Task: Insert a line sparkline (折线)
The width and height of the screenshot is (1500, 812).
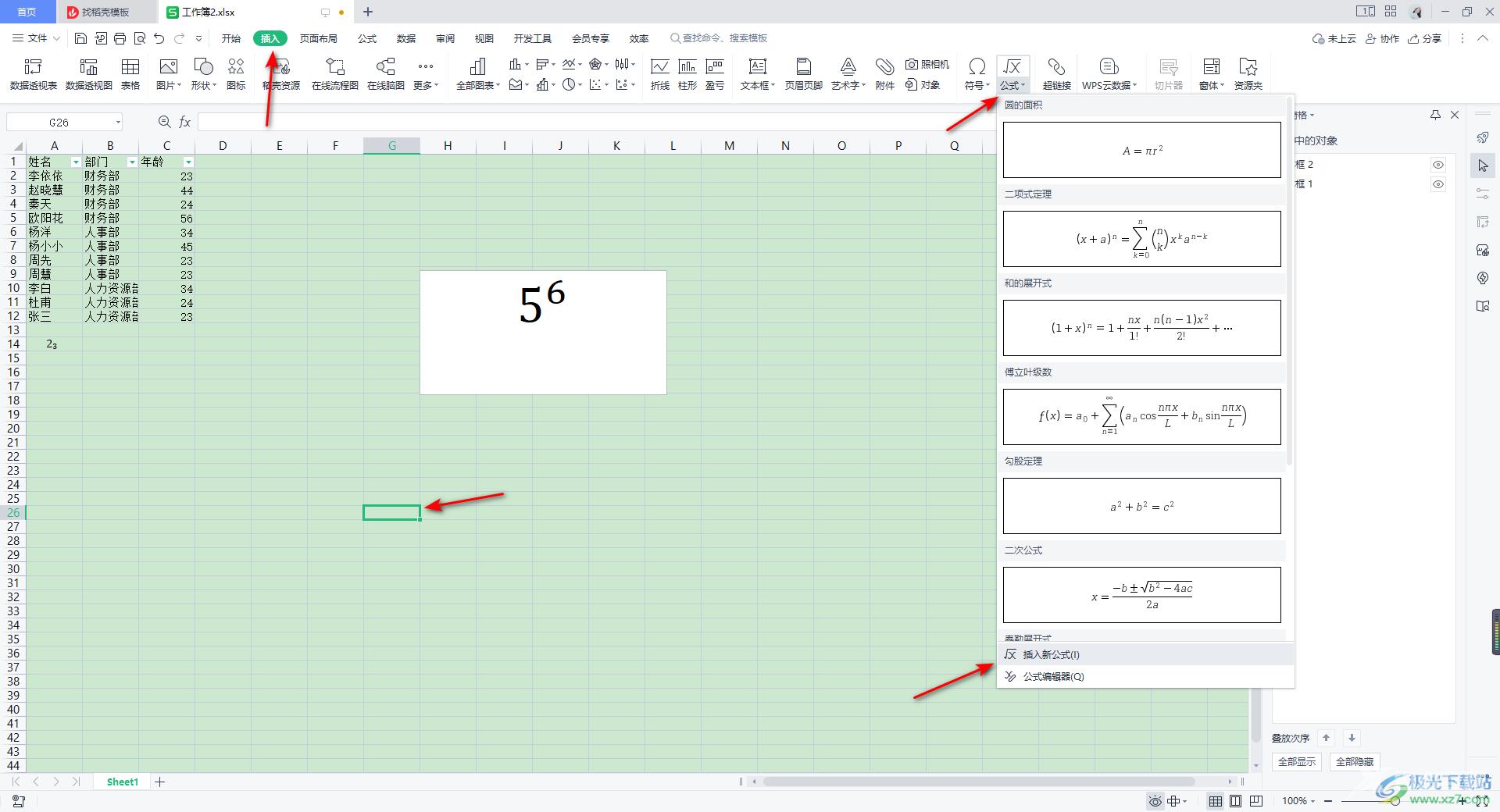Action: point(660,74)
